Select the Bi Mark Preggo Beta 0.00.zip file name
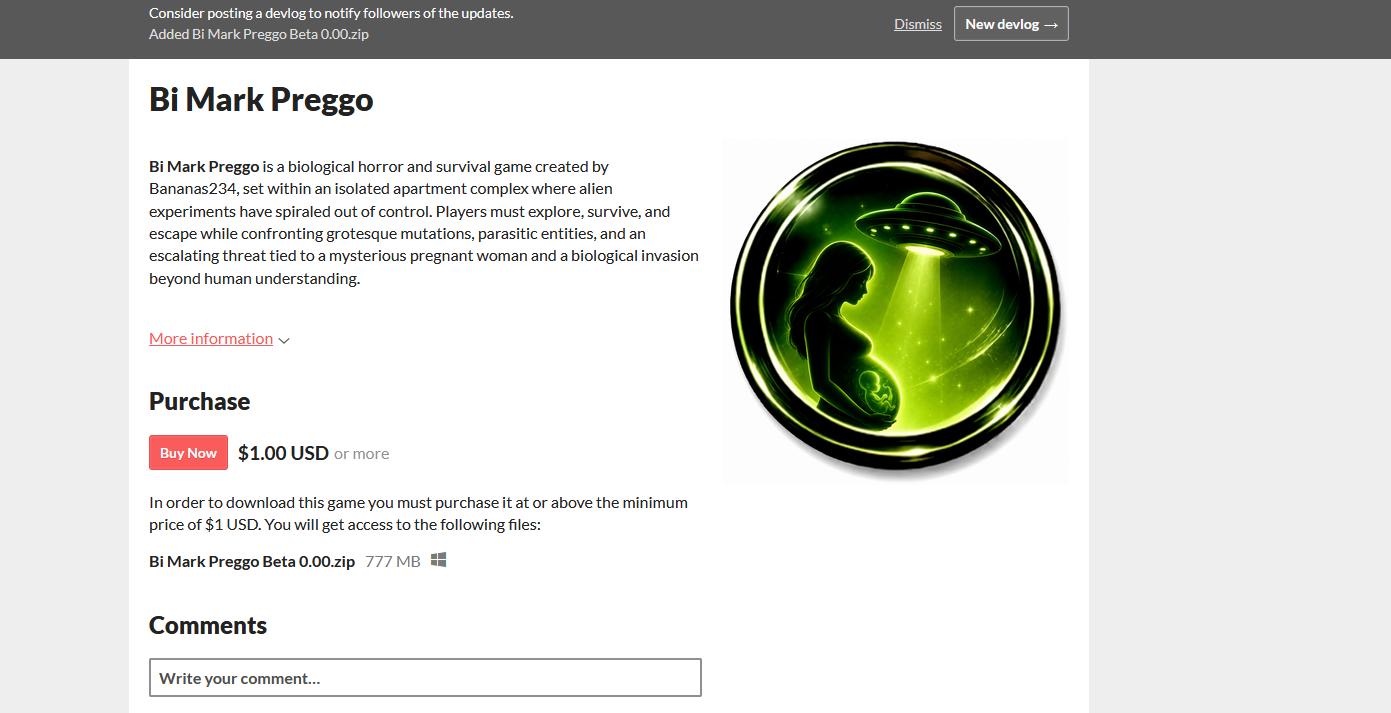 coord(252,561)
